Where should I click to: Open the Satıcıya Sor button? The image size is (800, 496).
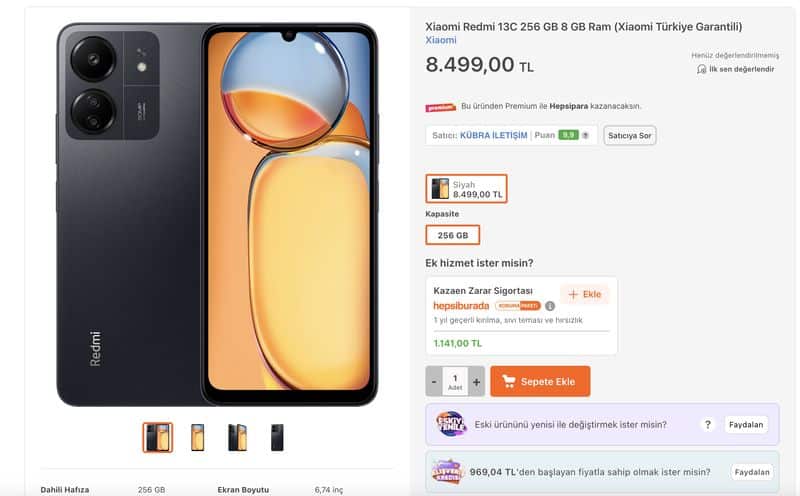[x=630, y=136]
